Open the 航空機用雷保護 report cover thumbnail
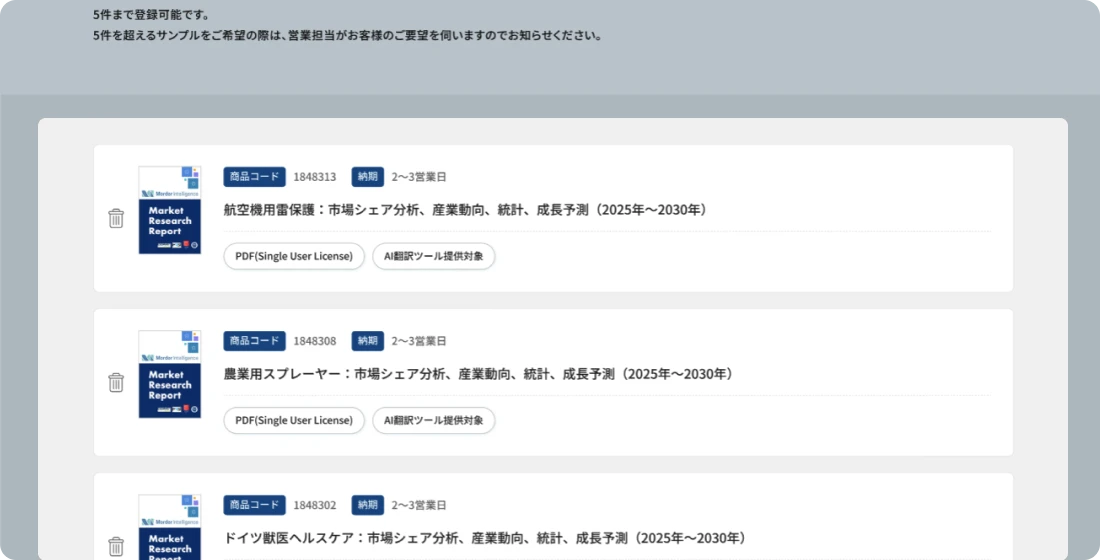1100x560 pixels. point(170,210)
